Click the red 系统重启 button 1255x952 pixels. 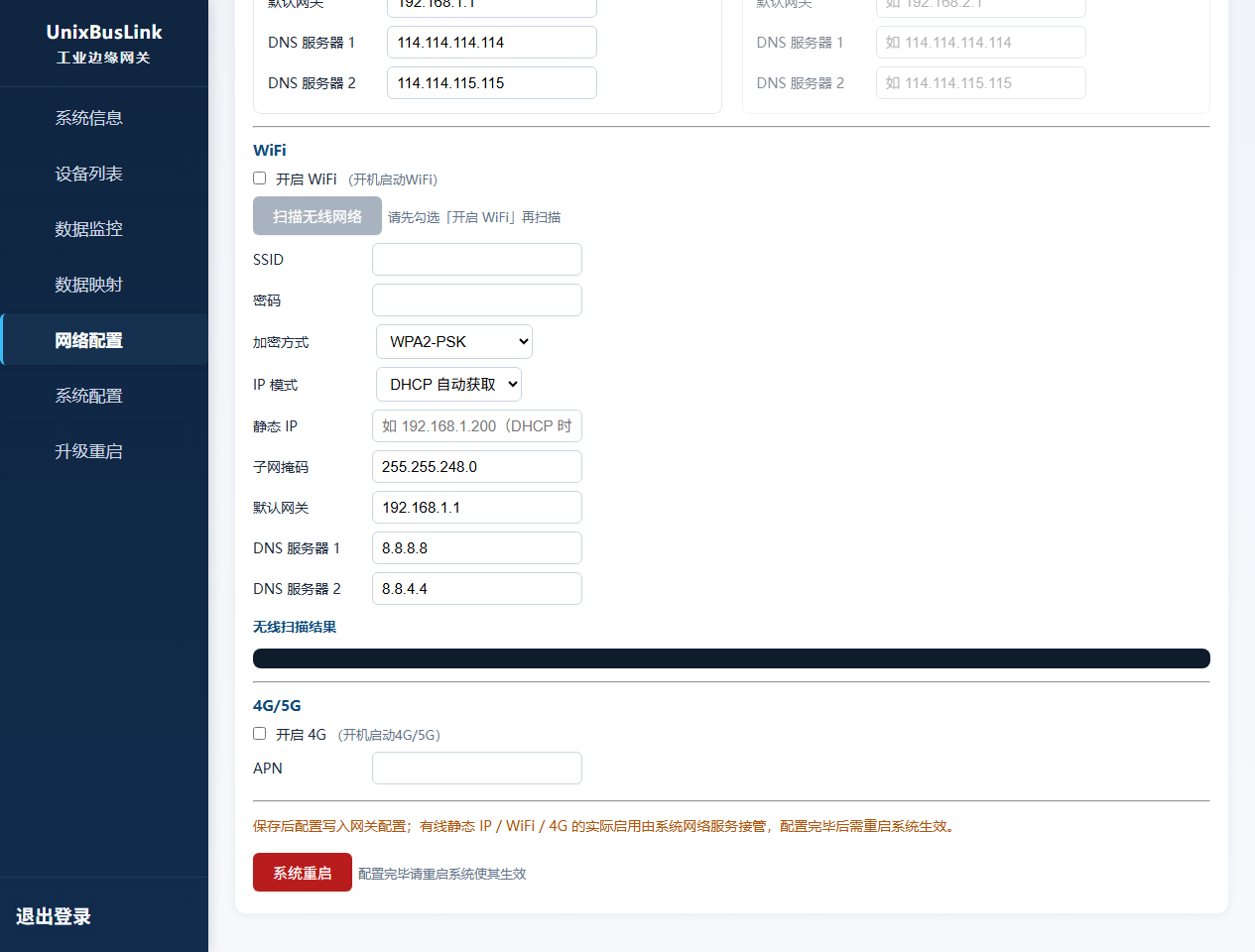click(303, 873)
